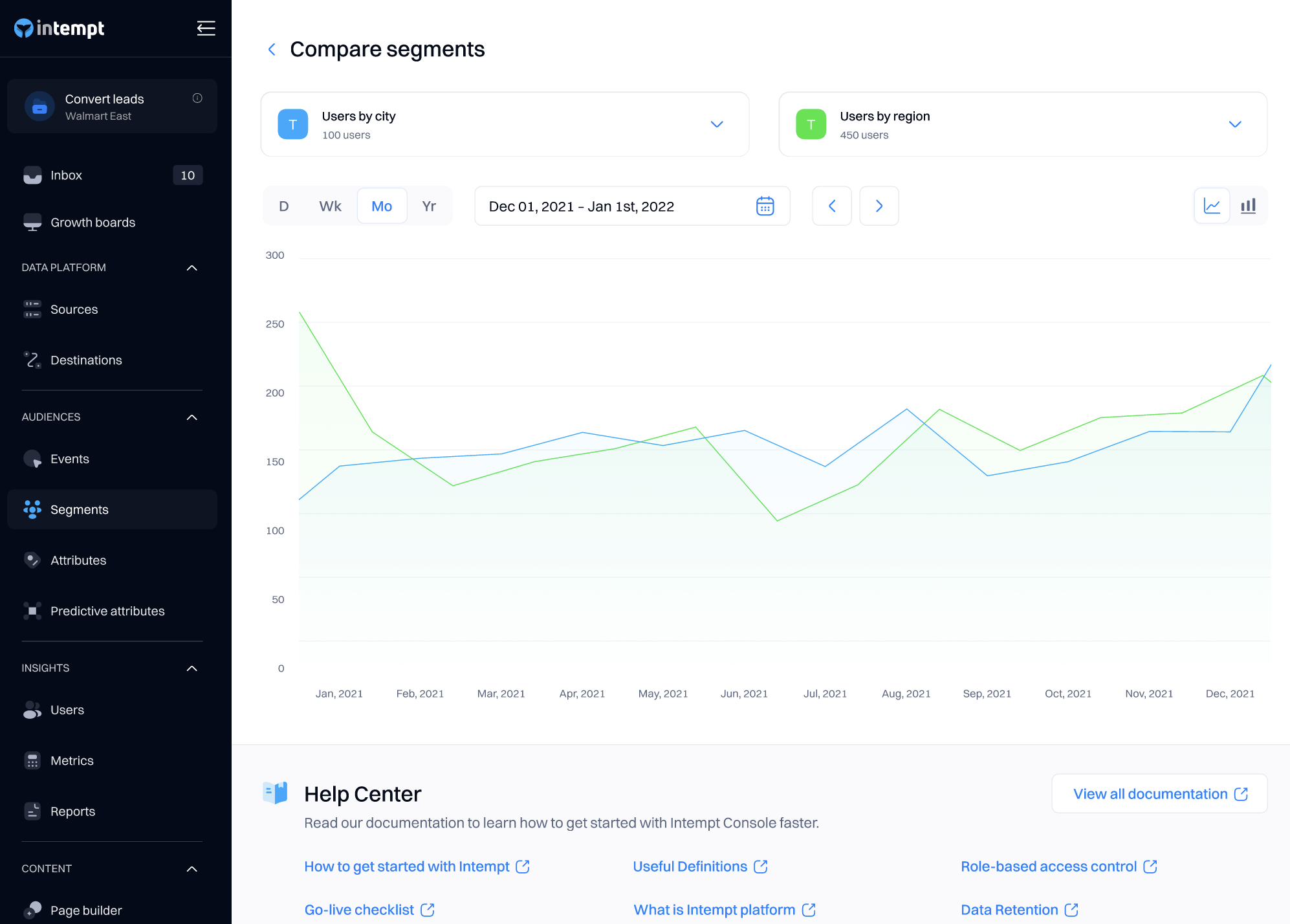
Task: Go to next period arrow button
Action: click(x=879, y=206)
